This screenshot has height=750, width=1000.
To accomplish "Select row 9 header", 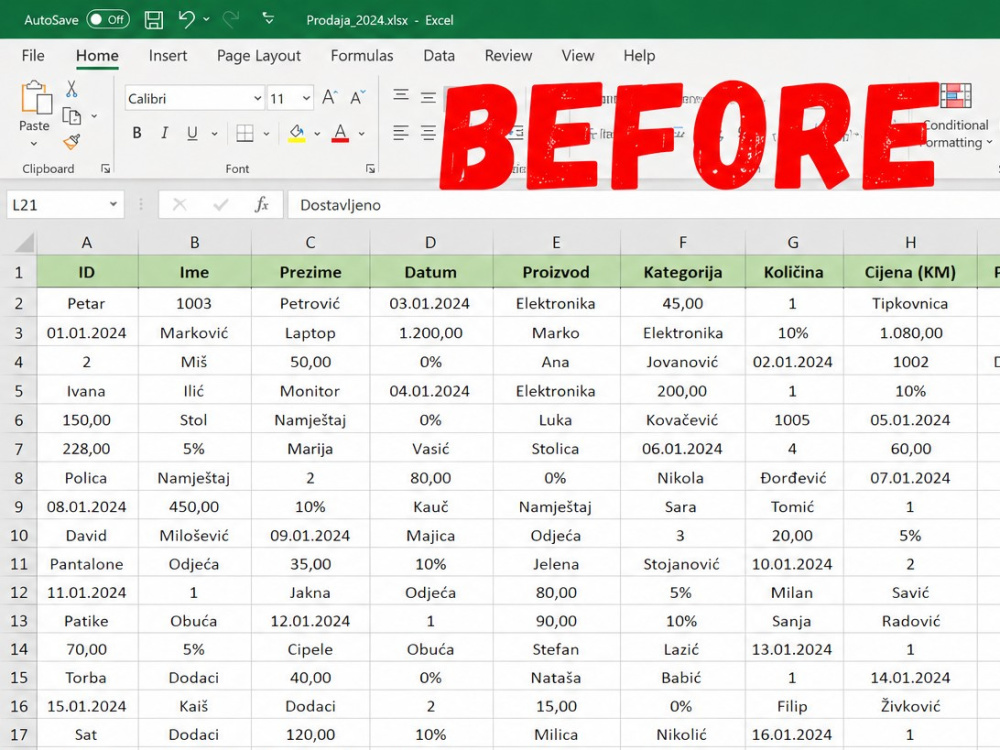I will [x=18, y=507].
